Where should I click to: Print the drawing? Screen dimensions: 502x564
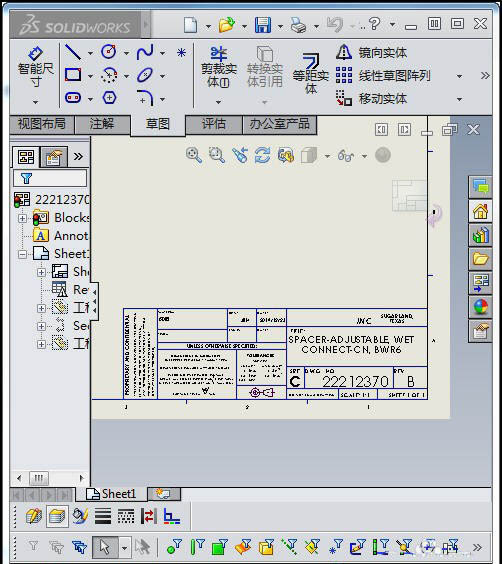click(x=298, y=25)
